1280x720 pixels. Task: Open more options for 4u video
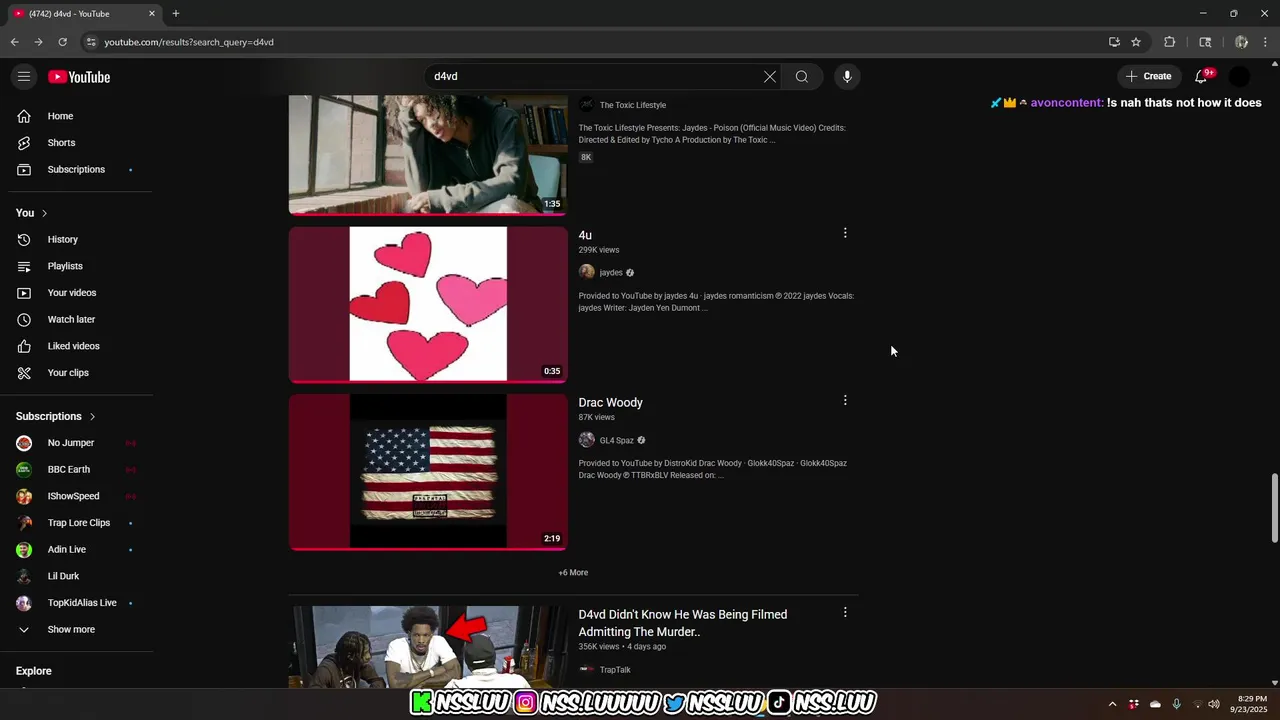click(845, 233)
